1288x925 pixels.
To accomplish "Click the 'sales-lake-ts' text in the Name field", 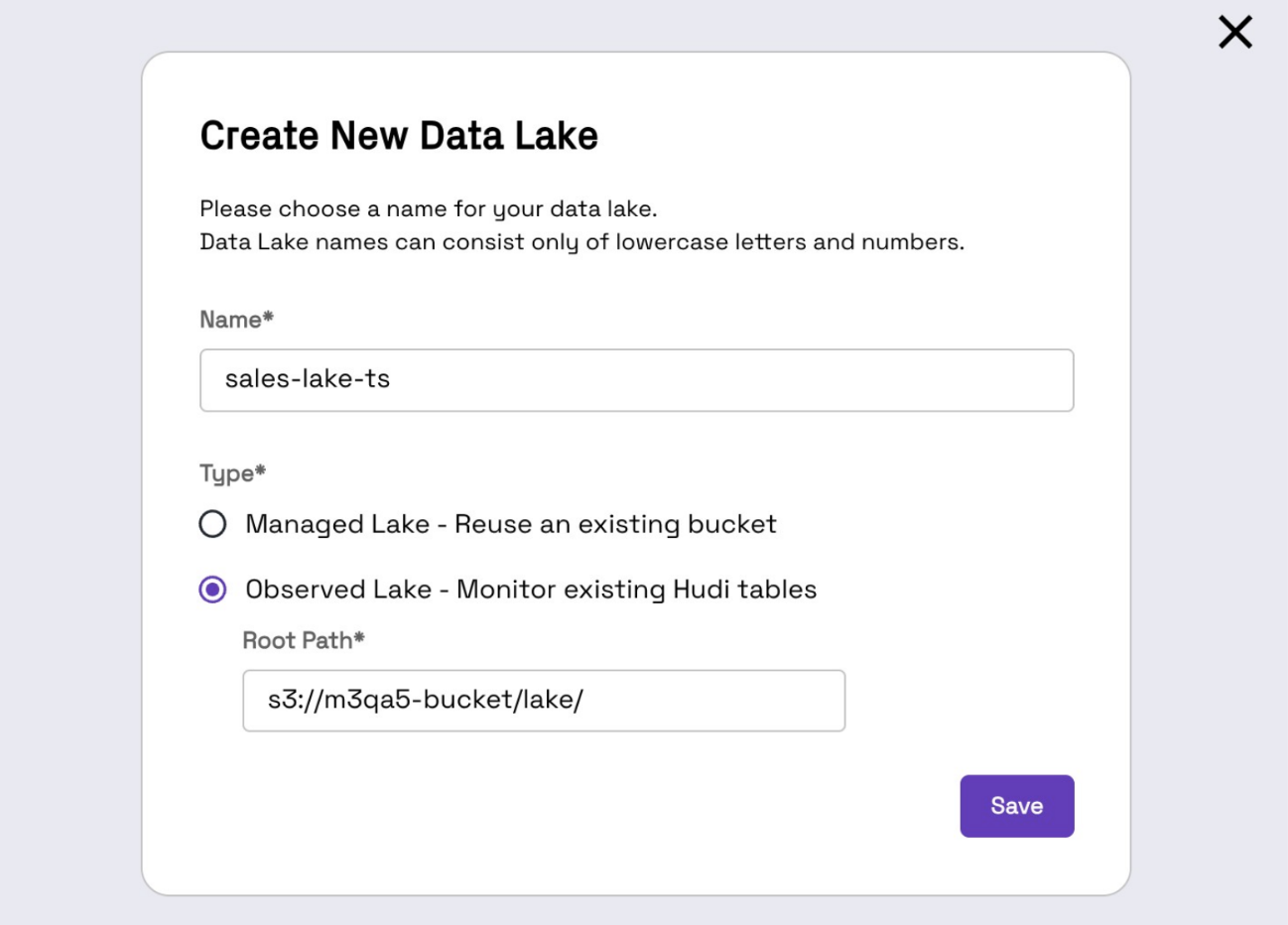I will [x=308, y=378].
